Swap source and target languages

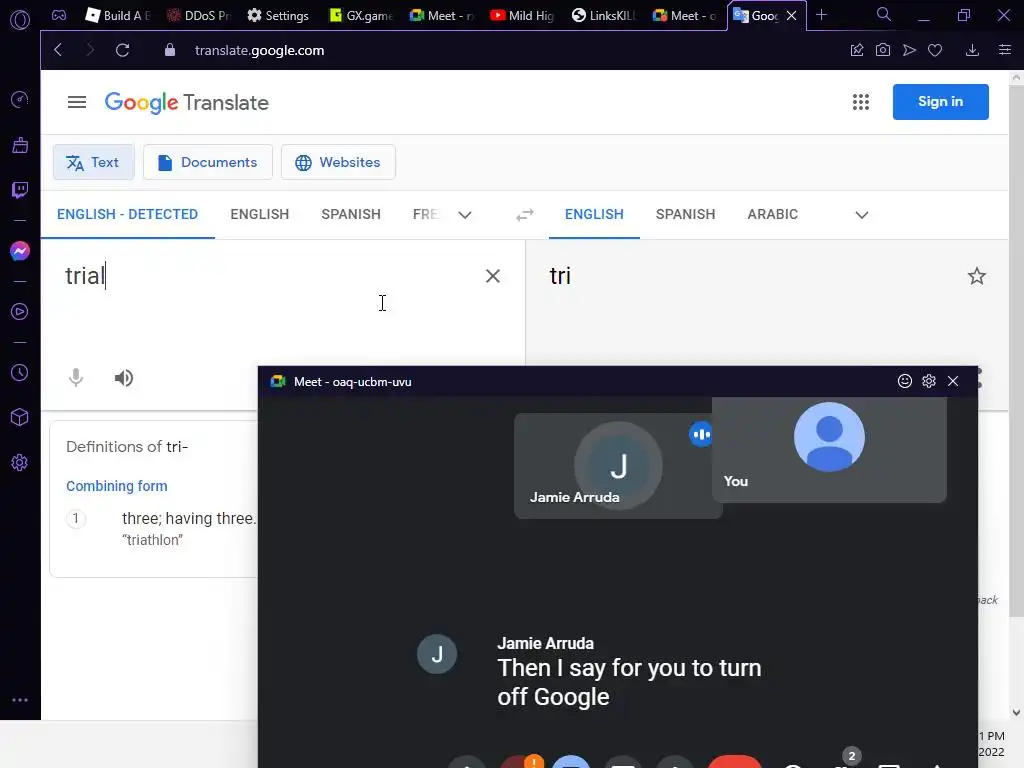pyautogui.click(x=524, y=214)
